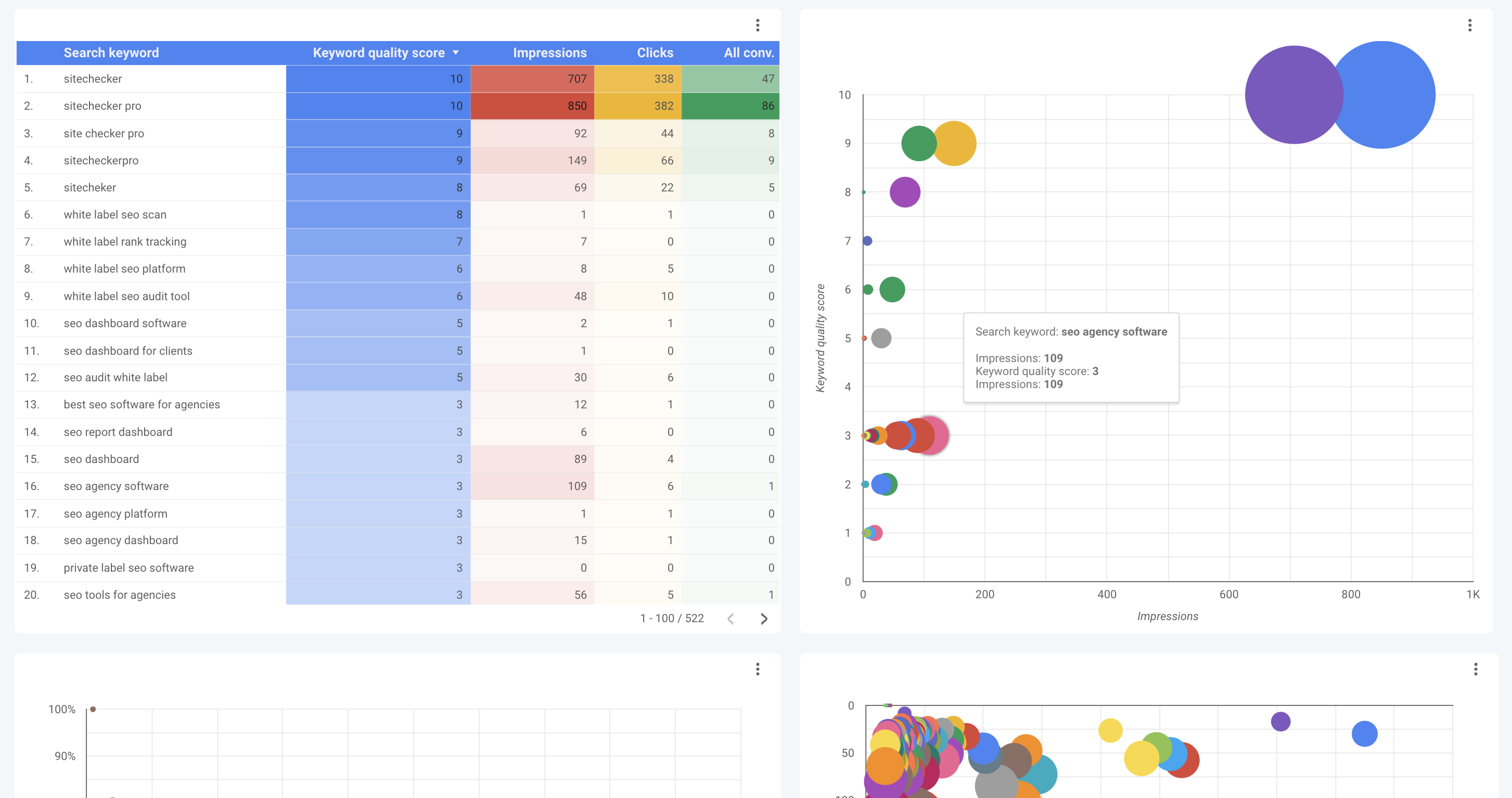Sort by the Clicks column header
This screenshot has height=798, width=1512.
pos(655,53)
